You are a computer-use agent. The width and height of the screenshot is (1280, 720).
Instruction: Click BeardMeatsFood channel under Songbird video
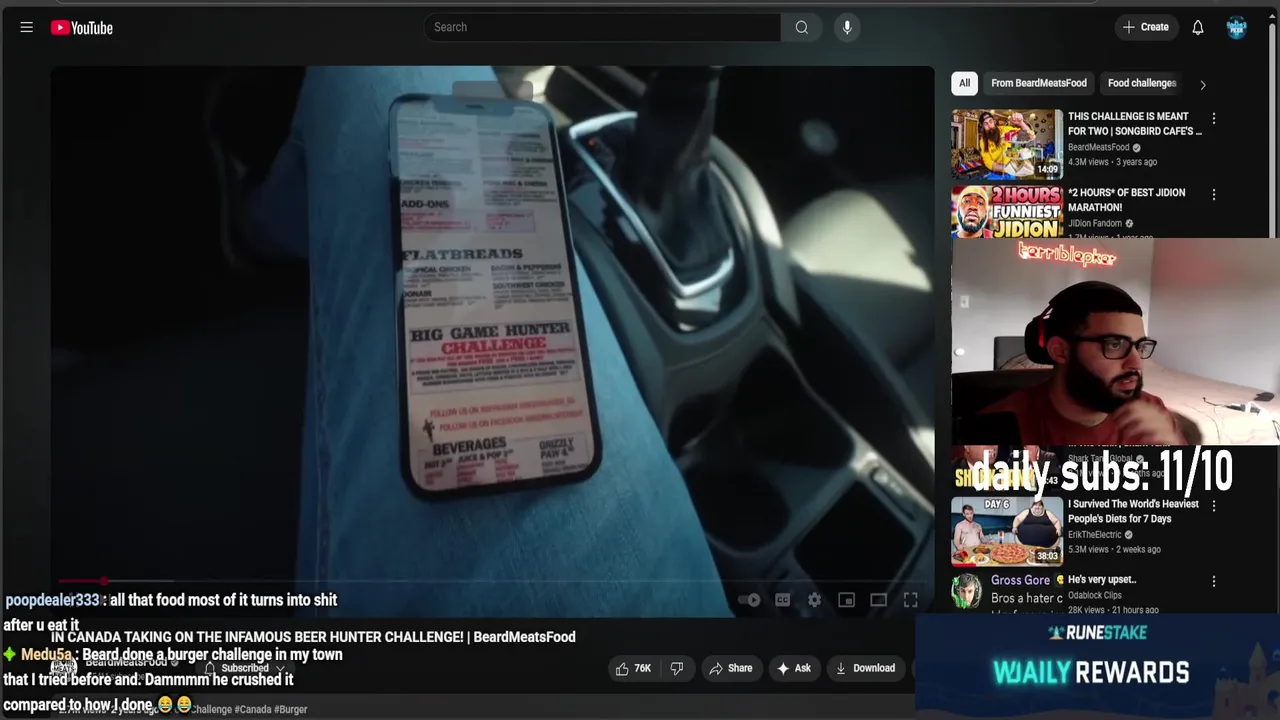(x=1099, y=147)
